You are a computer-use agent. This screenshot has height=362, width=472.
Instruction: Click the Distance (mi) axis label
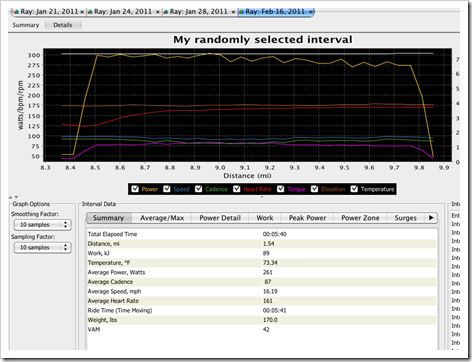coord(247,176)
